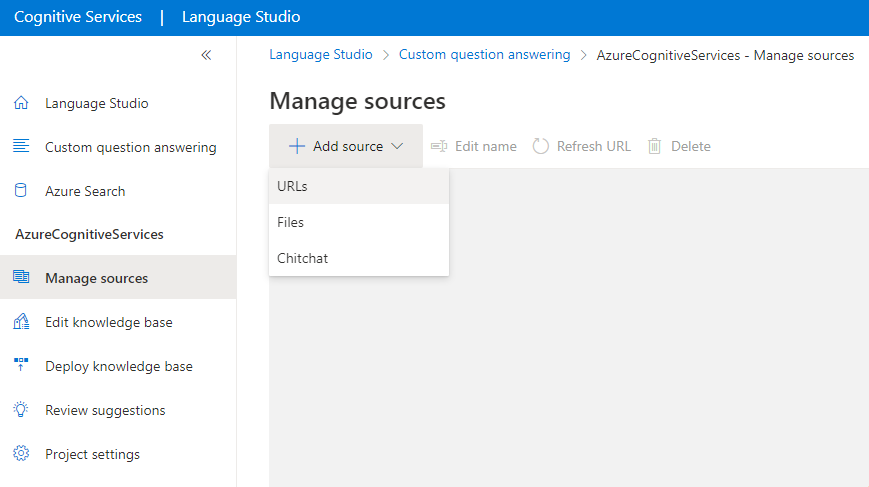Open Review suggestions page
869x487 pixels.
(118, 410)
